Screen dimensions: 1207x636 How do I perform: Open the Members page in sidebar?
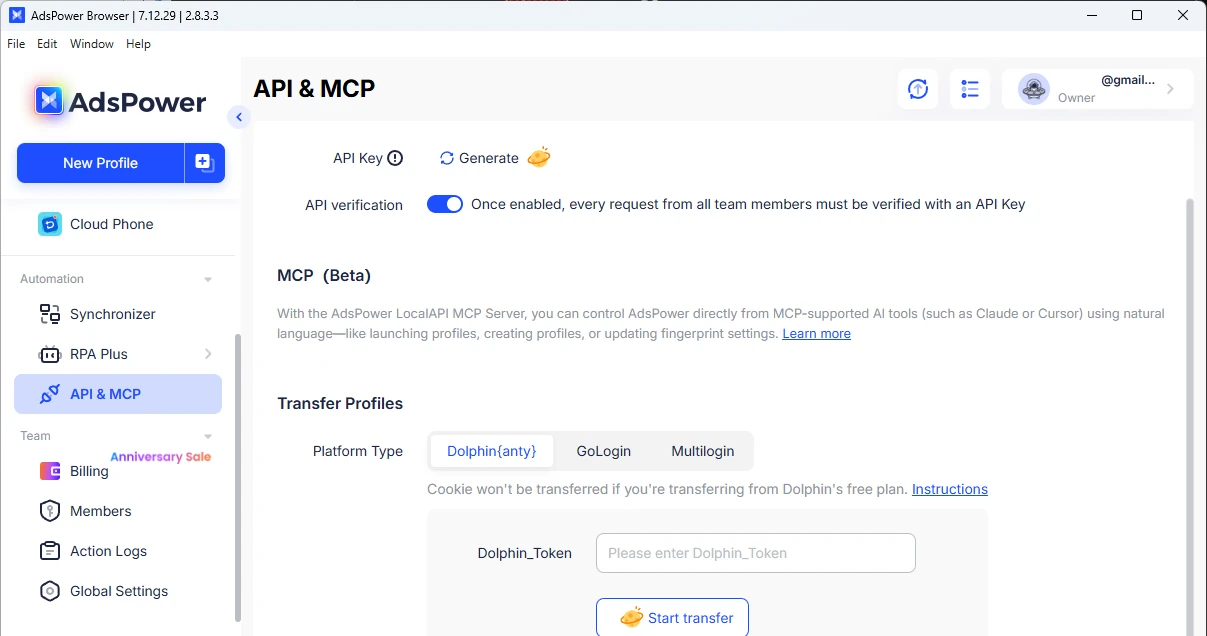(x=100, y=511)
